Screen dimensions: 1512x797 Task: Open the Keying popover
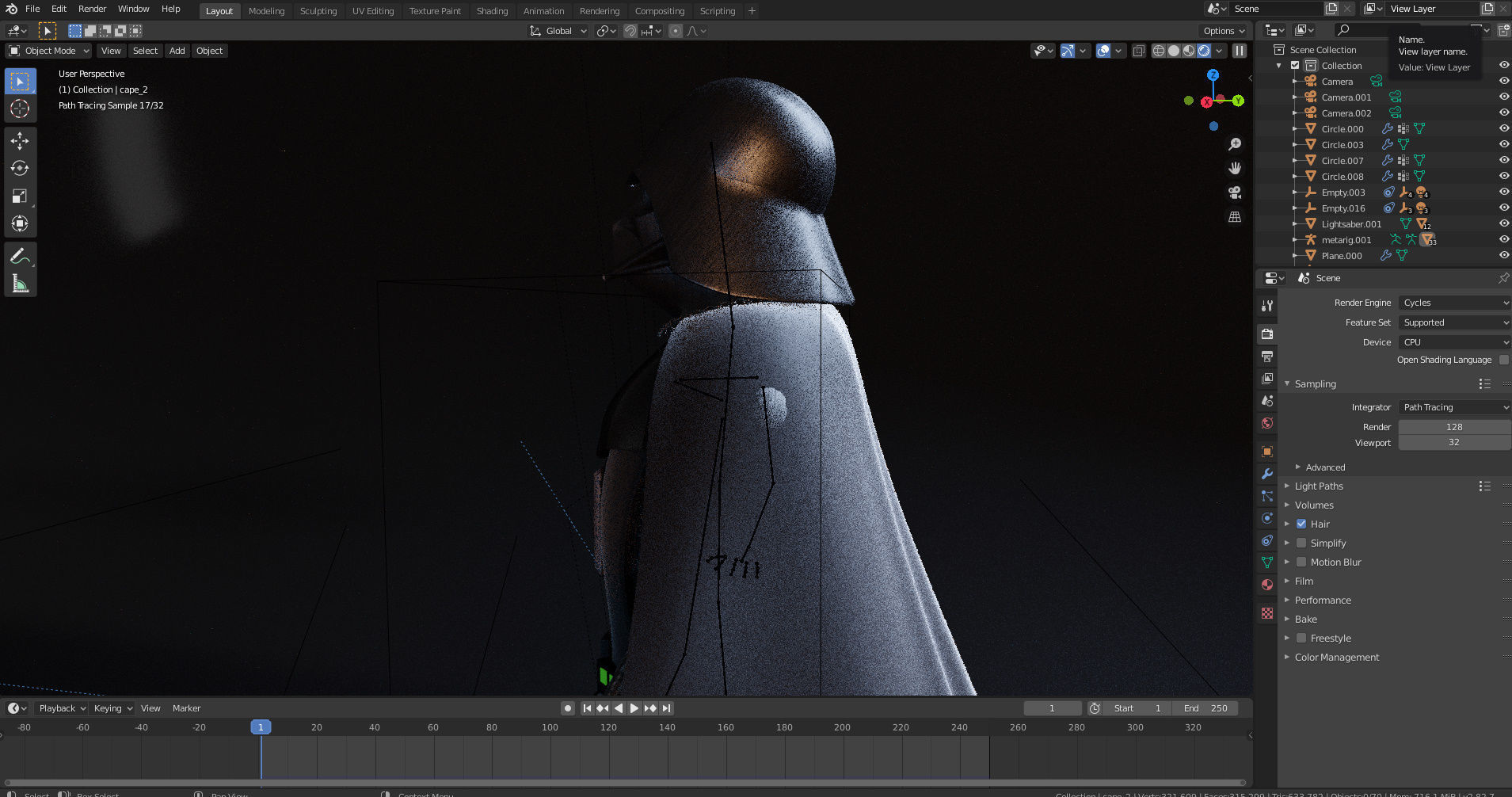pos(112,708)
